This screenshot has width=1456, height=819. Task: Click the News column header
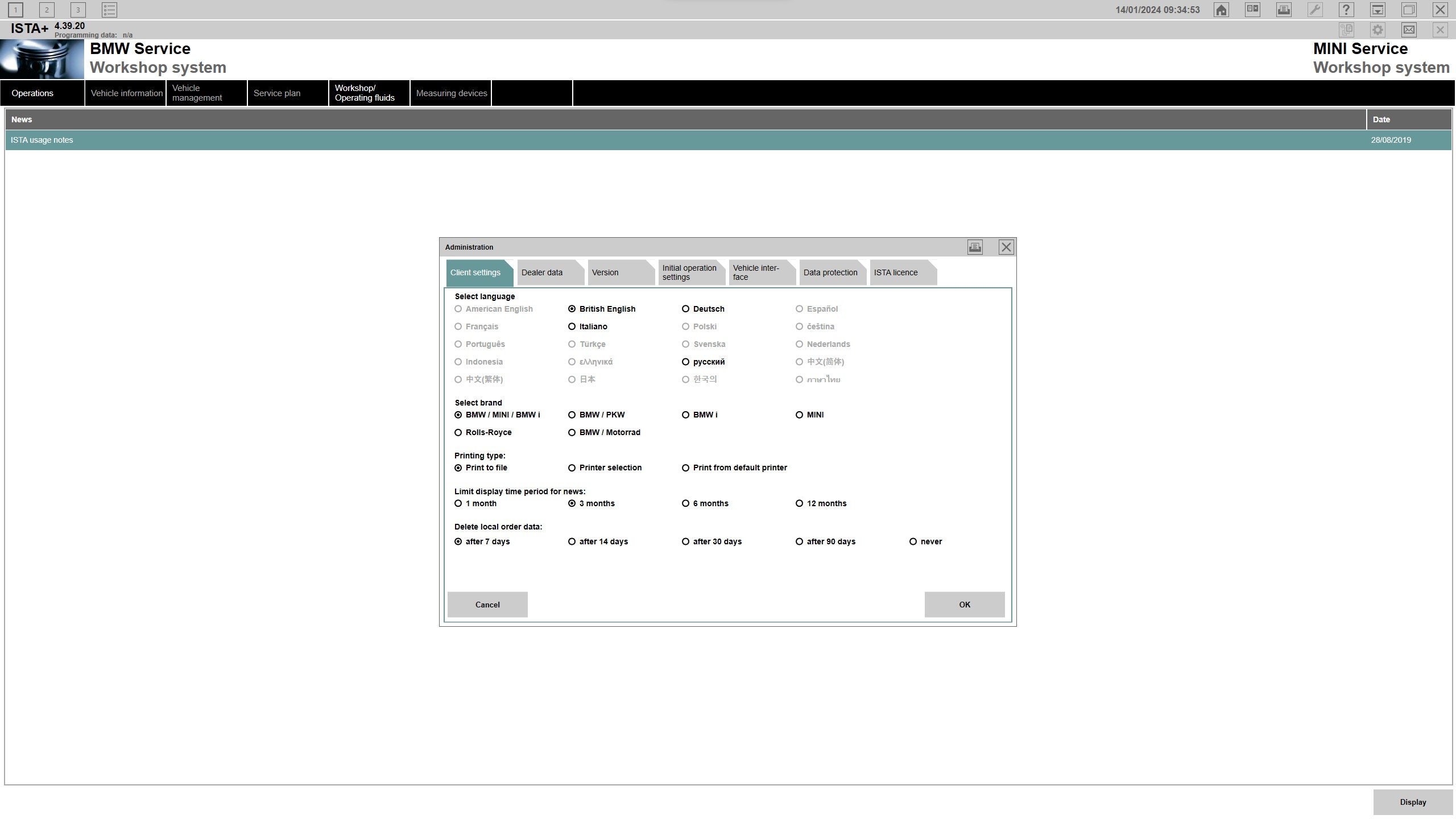pos(686,119)
